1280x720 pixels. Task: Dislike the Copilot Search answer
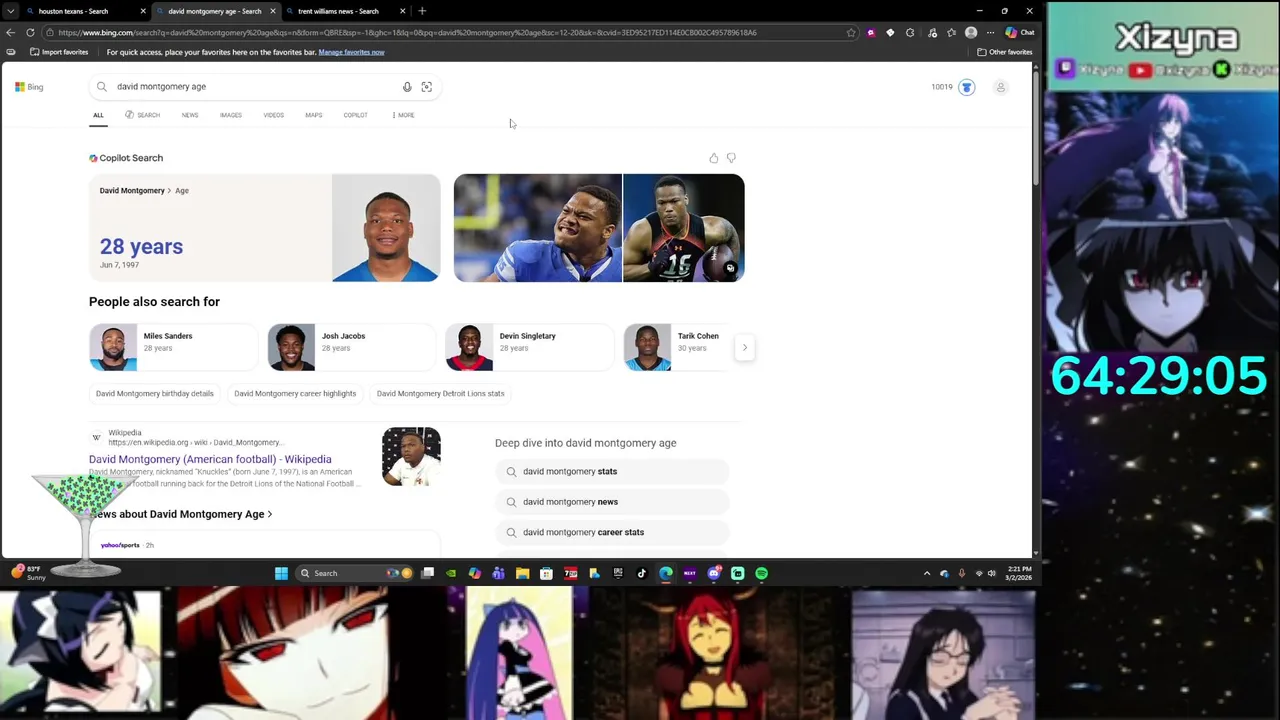coord(731,158)
